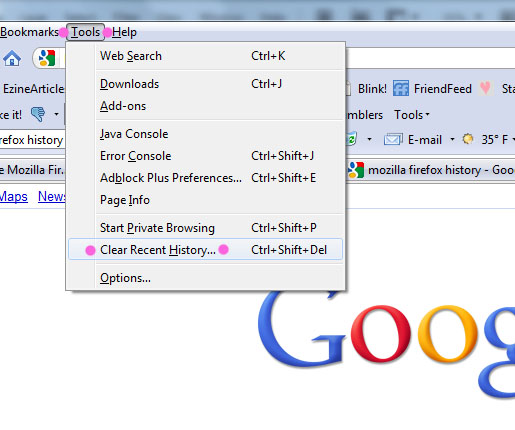Switch to the Mozilla Fir... tab
This screenshot has height=430, width=515.
32,170
